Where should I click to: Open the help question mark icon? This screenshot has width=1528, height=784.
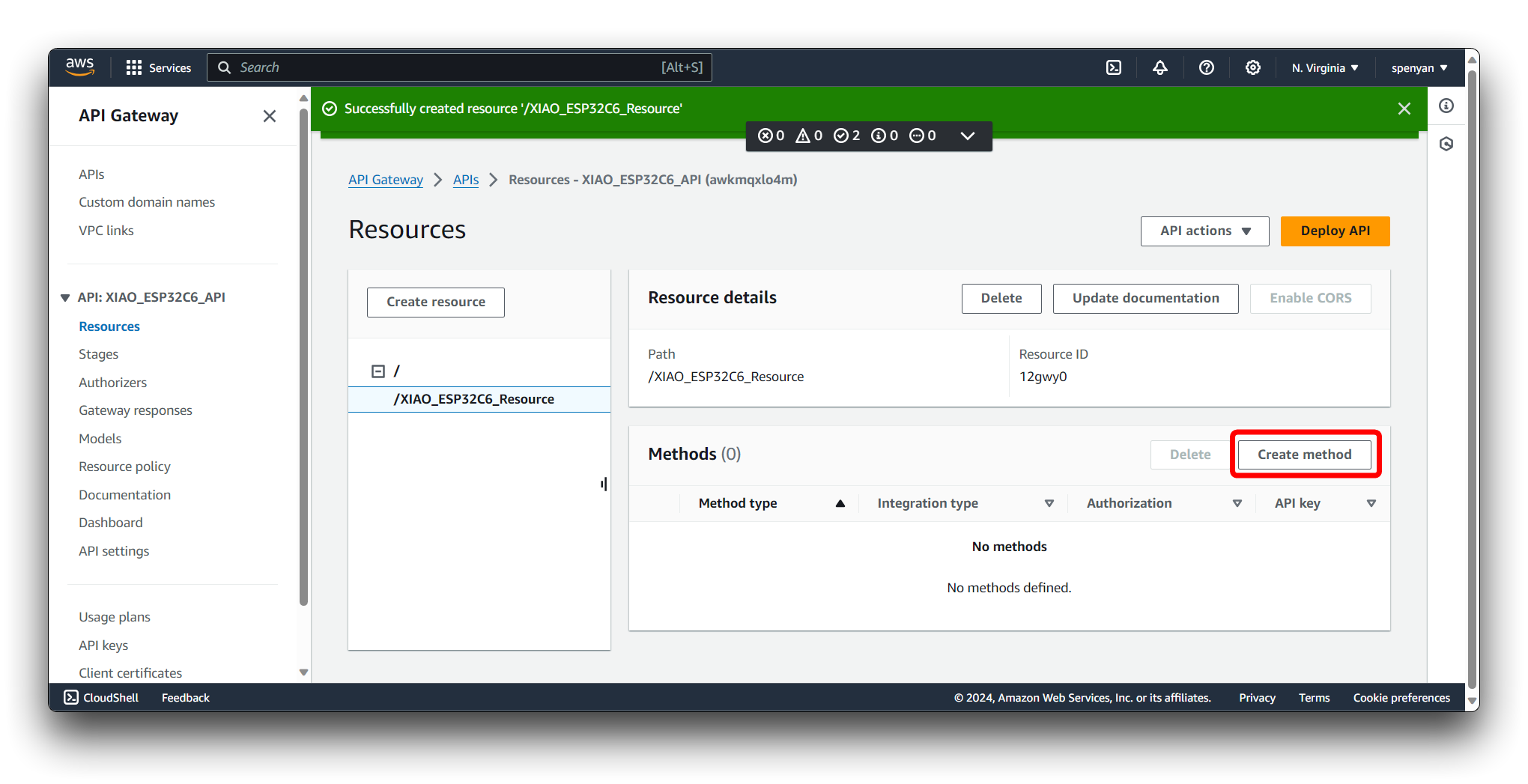[1207, 68]
